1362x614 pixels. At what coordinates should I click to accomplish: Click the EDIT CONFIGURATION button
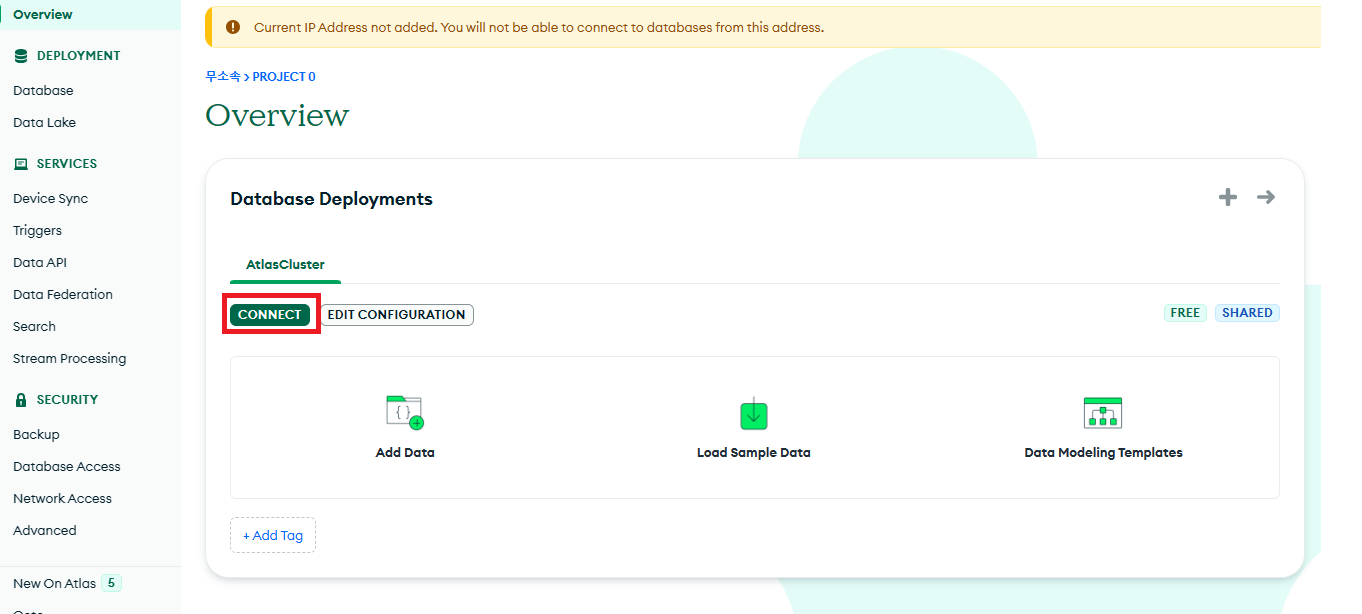[397, 314]
